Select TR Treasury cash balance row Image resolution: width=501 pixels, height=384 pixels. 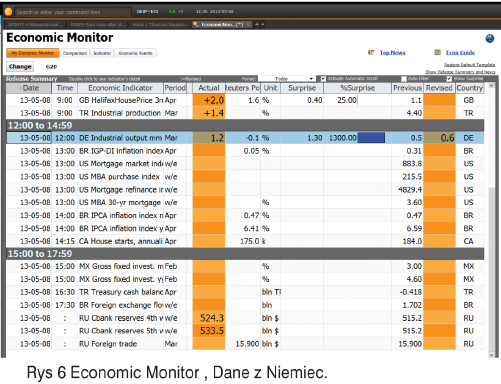[x=245, y=292]
